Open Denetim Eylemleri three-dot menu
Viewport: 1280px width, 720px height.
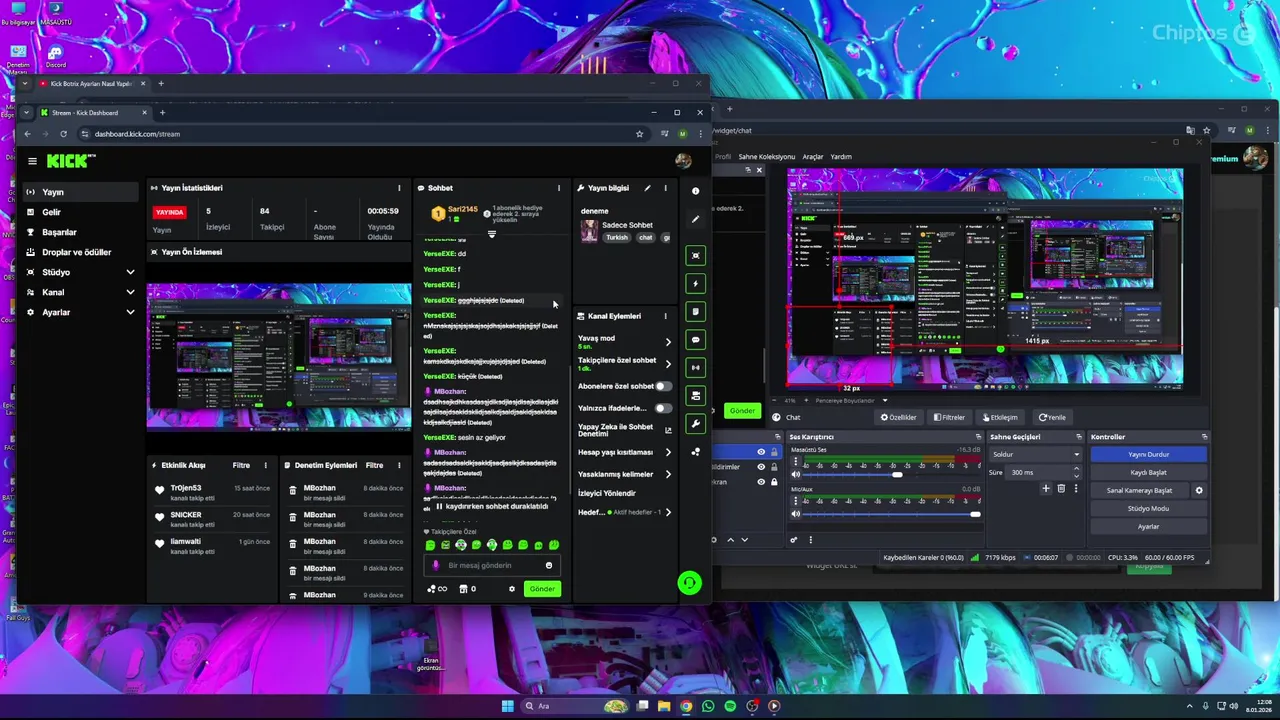coord(398,465)
